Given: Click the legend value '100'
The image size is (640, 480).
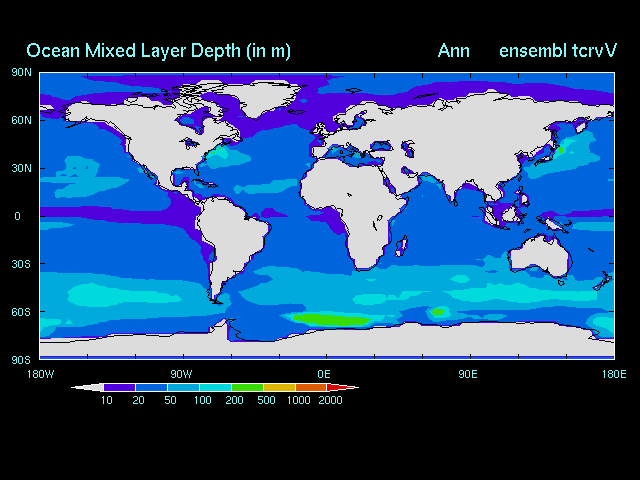Looking at the screenshot, I should pyautogui.click(x=202, y=400).
